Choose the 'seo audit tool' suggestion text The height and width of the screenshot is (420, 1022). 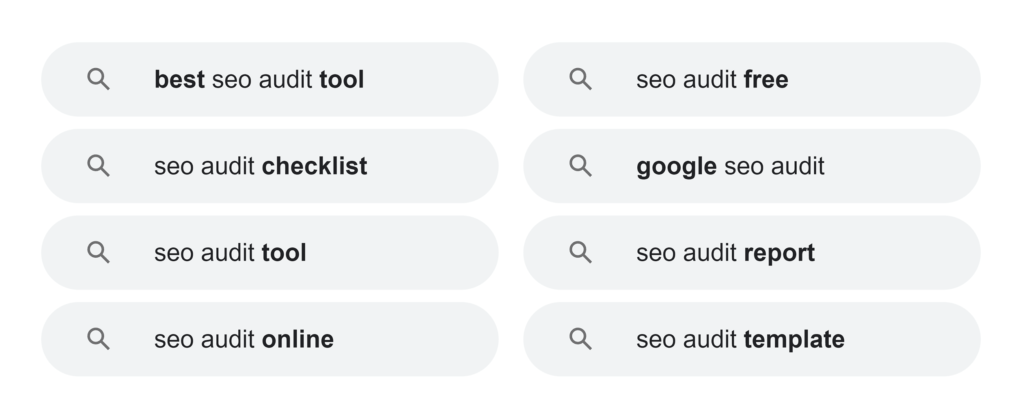click(x=230, y=253)
